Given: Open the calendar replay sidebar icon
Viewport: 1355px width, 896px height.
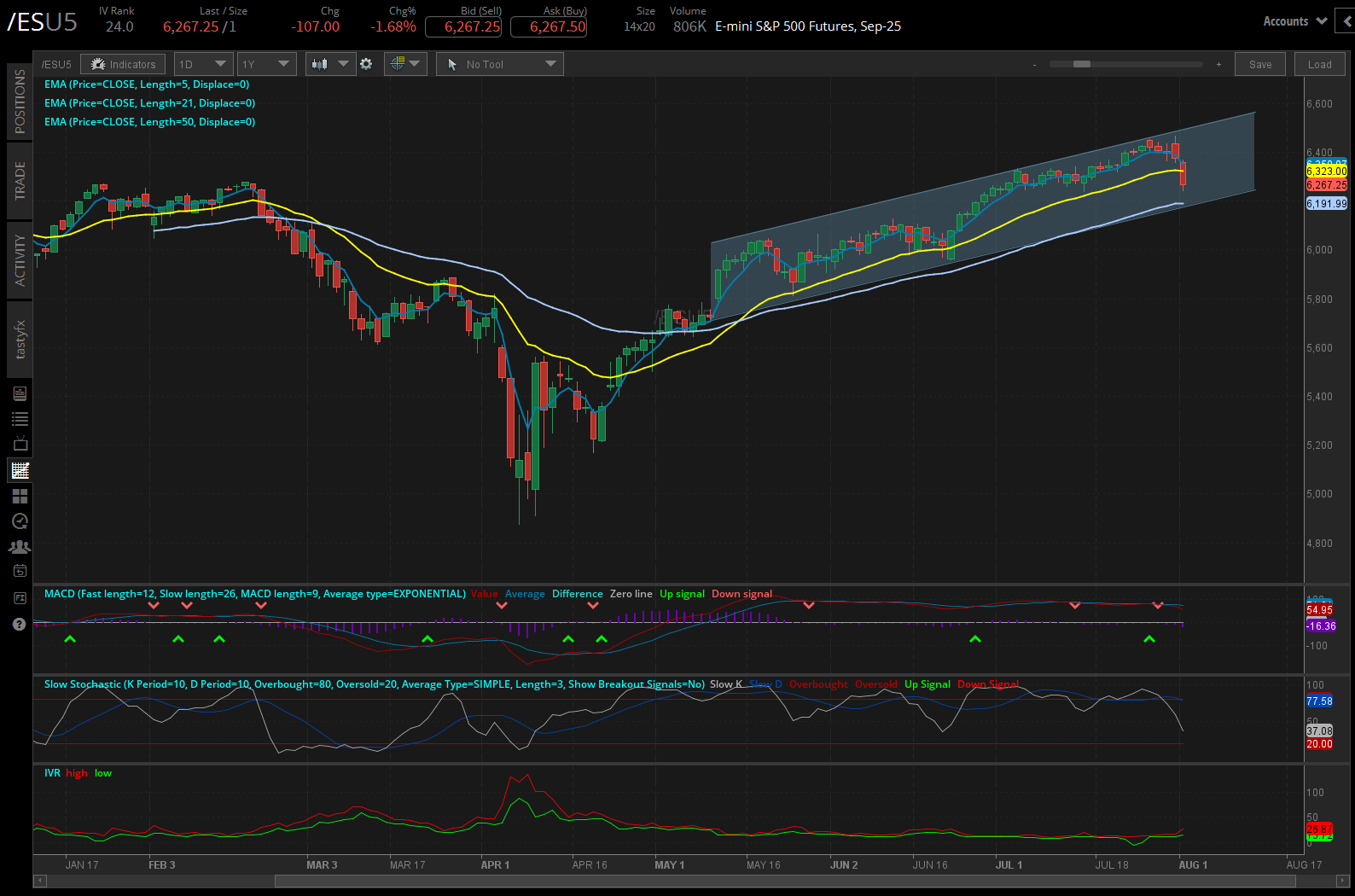Looking at the screenshot, I should pyautogui.click(x=20, y=571).
